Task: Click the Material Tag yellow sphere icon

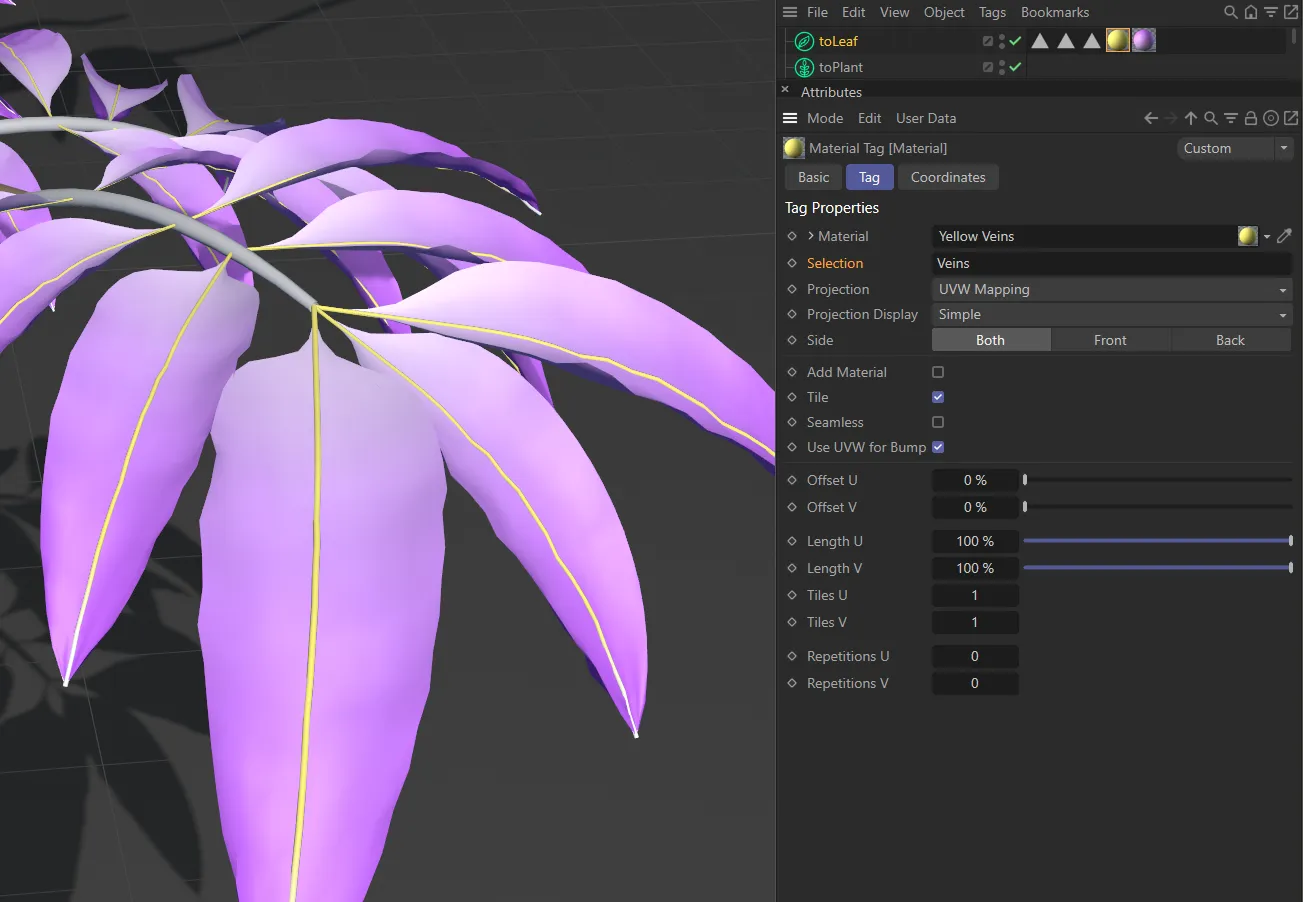Action: pyautogui.click(x=792, y=147)
